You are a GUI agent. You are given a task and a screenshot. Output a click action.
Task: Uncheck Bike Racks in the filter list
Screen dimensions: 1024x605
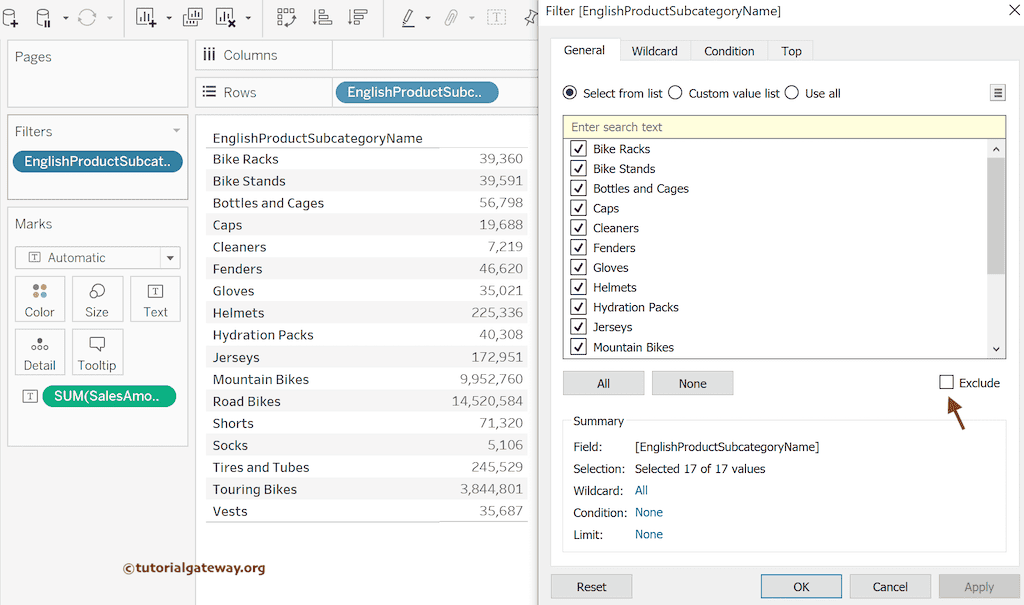point(578,149)
